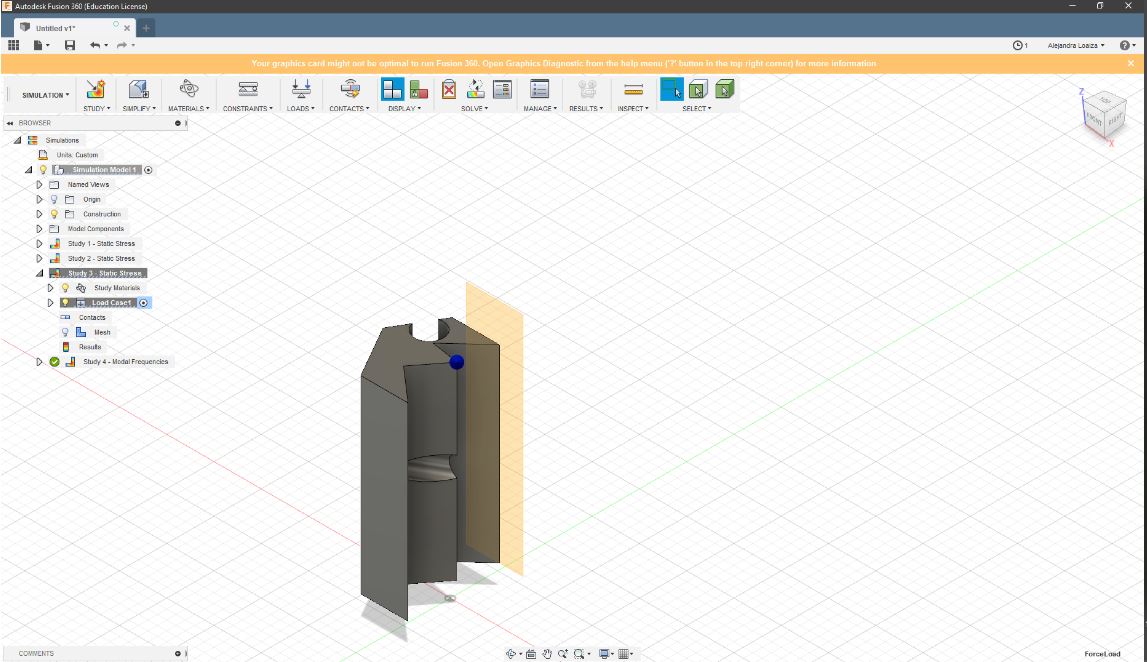Open the MANAGE menu
The width and height of the screenshot is (1147, 662).
pyautogui.click(x=540, y=108)
